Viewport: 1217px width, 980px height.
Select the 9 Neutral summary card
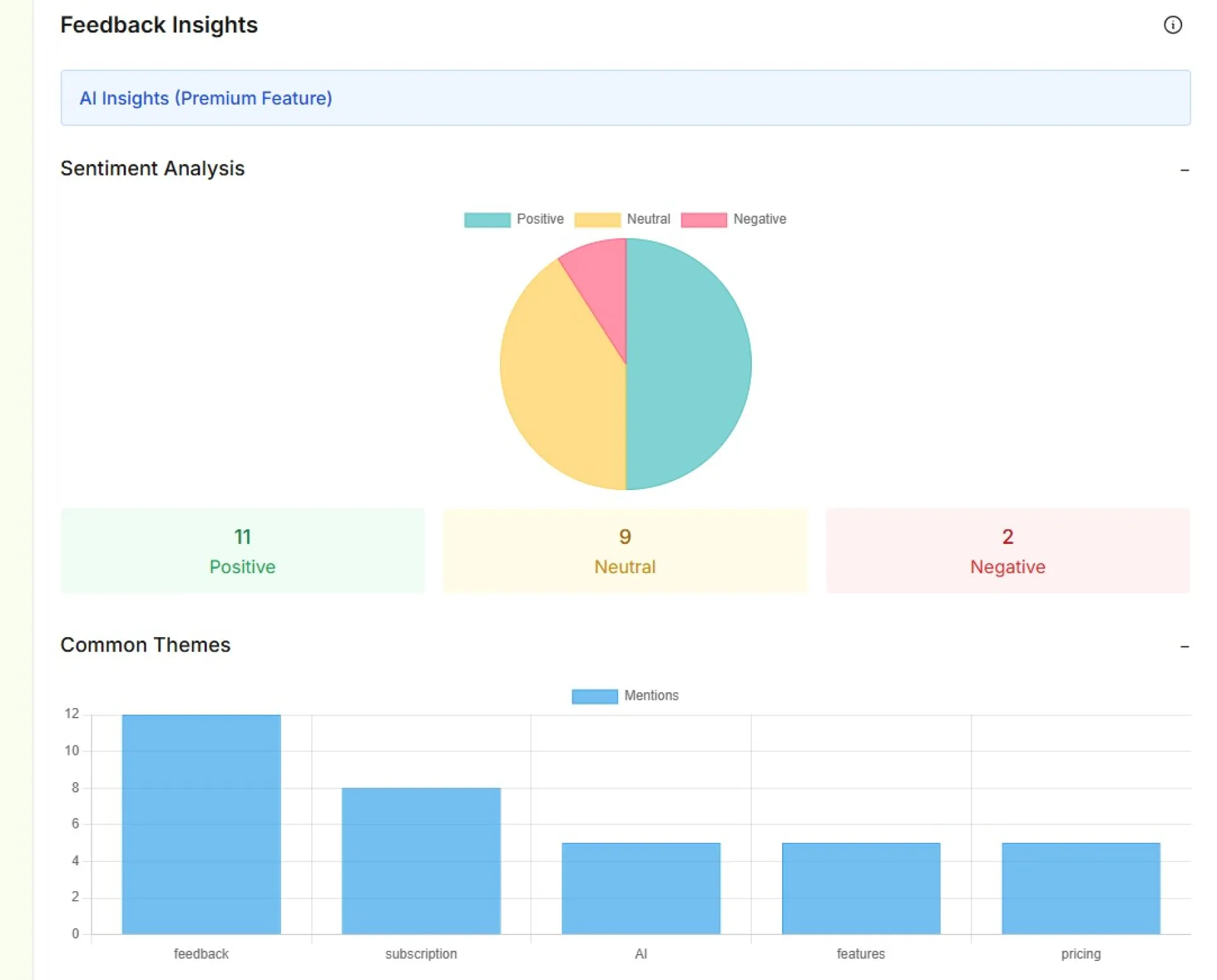[625, 550]
